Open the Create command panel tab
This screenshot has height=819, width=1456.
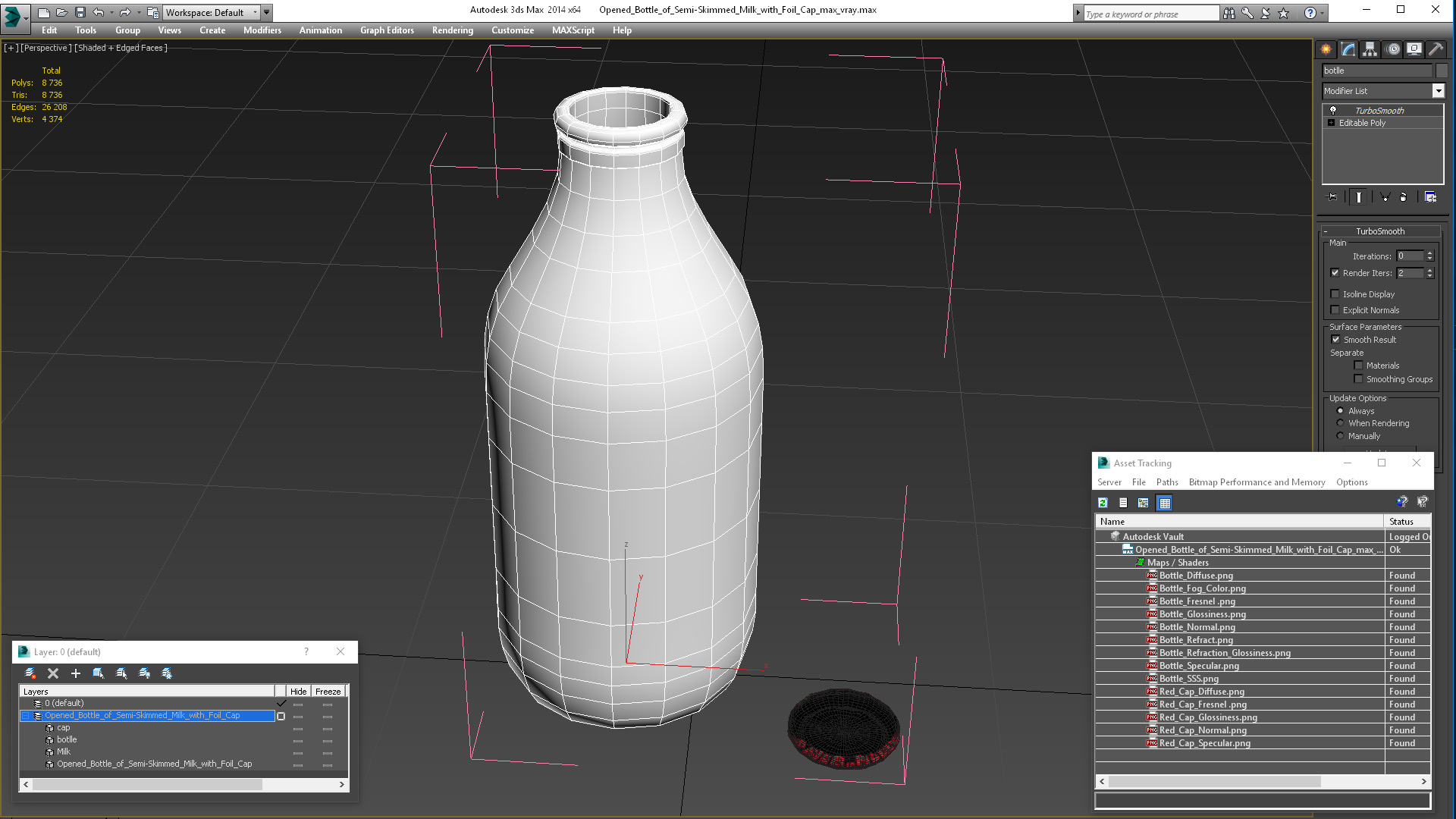(x=1326, y=49)
